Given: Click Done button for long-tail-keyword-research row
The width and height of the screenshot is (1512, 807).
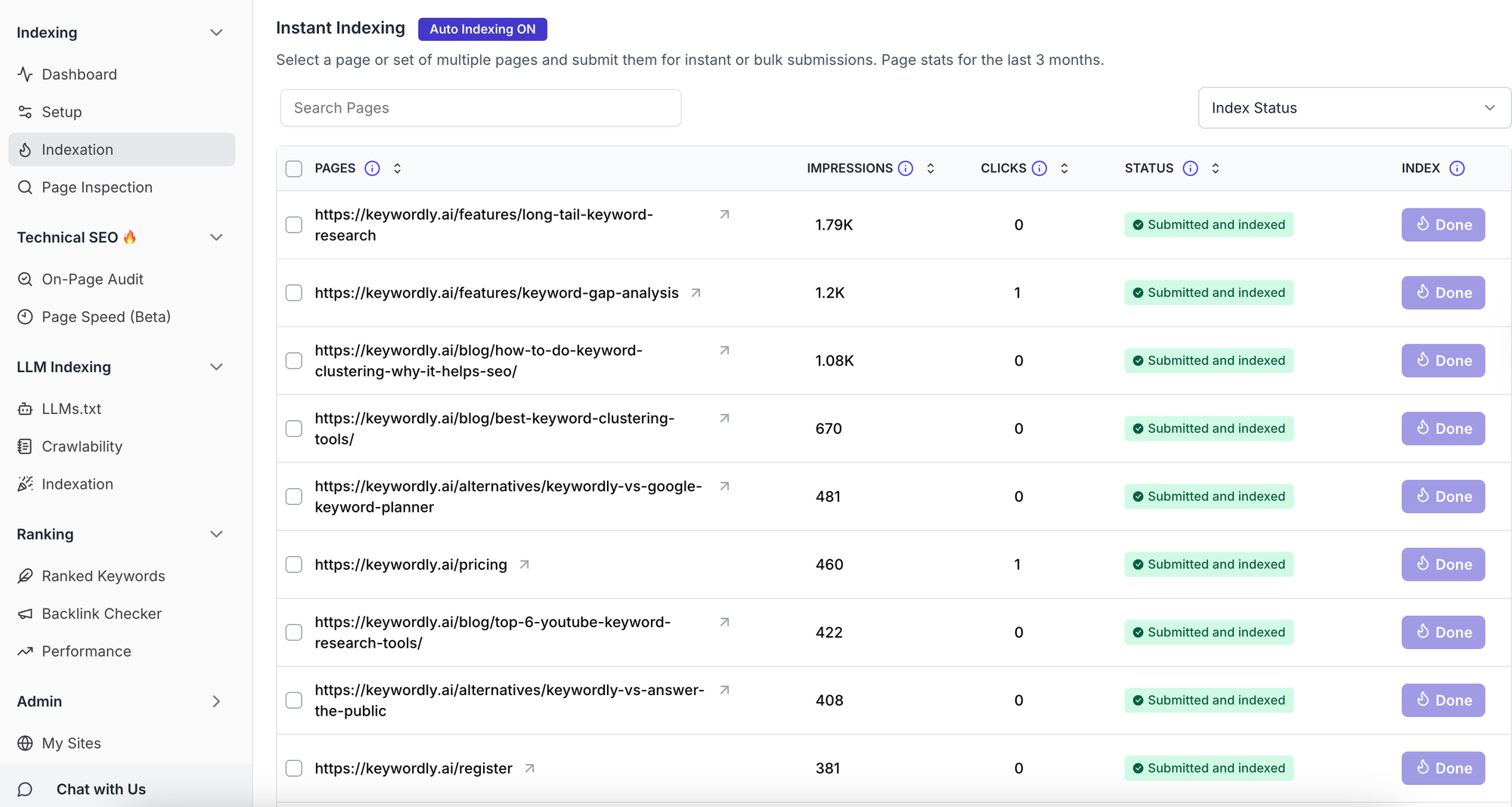Looking at the screenshot, I should tap(1442, 225).
